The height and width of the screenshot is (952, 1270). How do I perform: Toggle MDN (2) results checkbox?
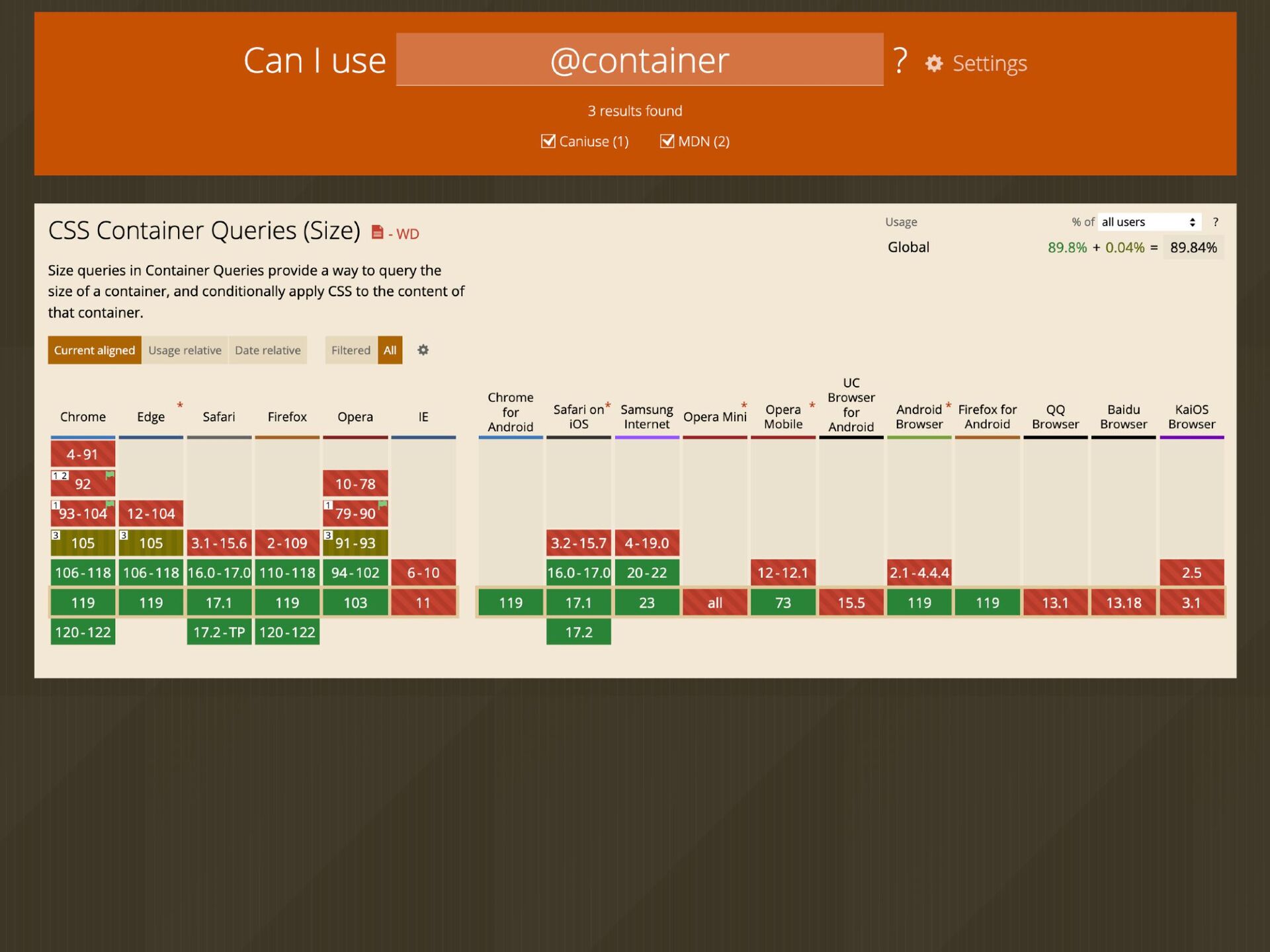pyautogui.click(x=667, y=141)
